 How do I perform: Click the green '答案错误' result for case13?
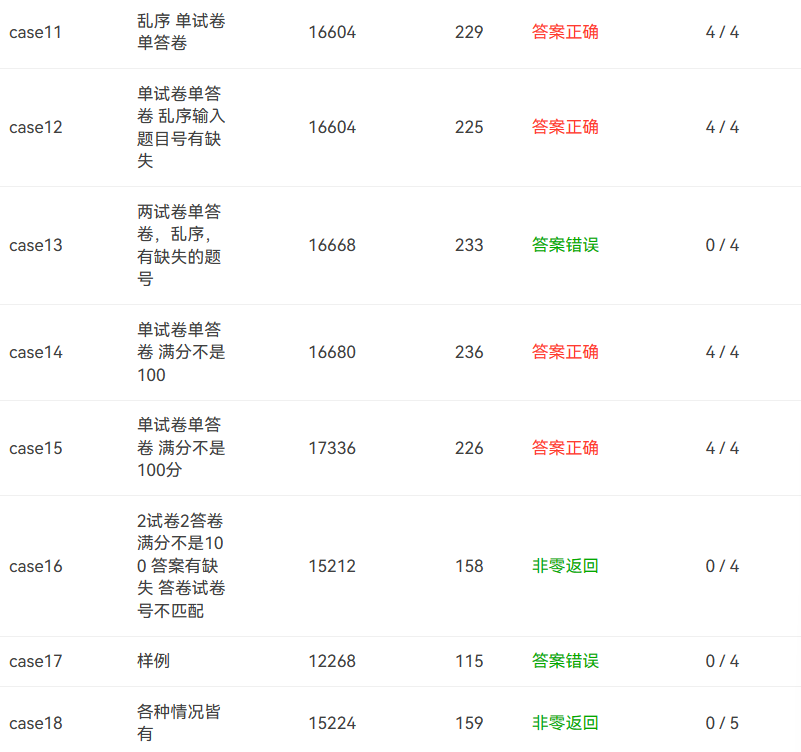pos(565,245)
